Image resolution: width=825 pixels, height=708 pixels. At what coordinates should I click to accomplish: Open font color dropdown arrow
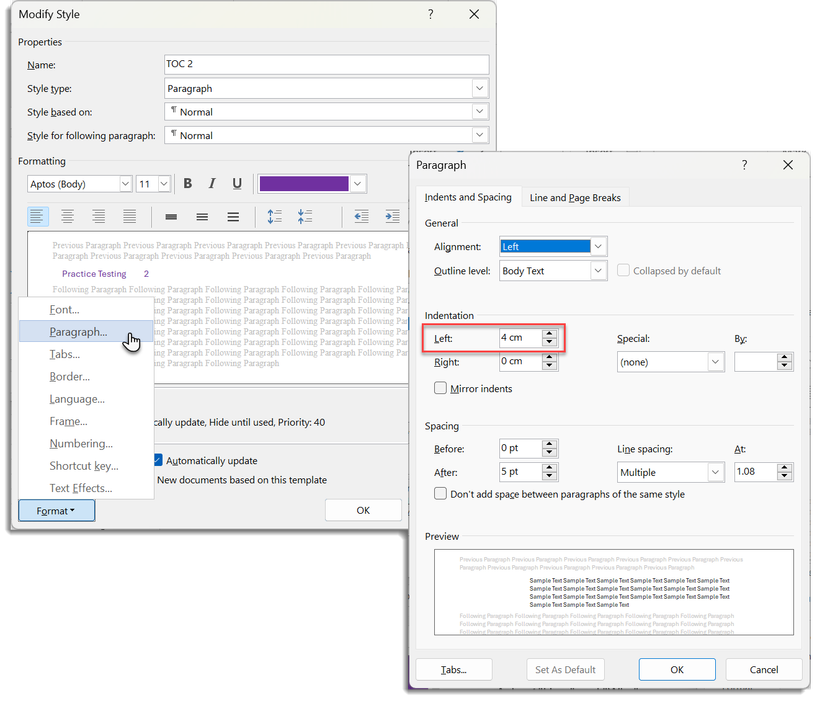point(358,184)
